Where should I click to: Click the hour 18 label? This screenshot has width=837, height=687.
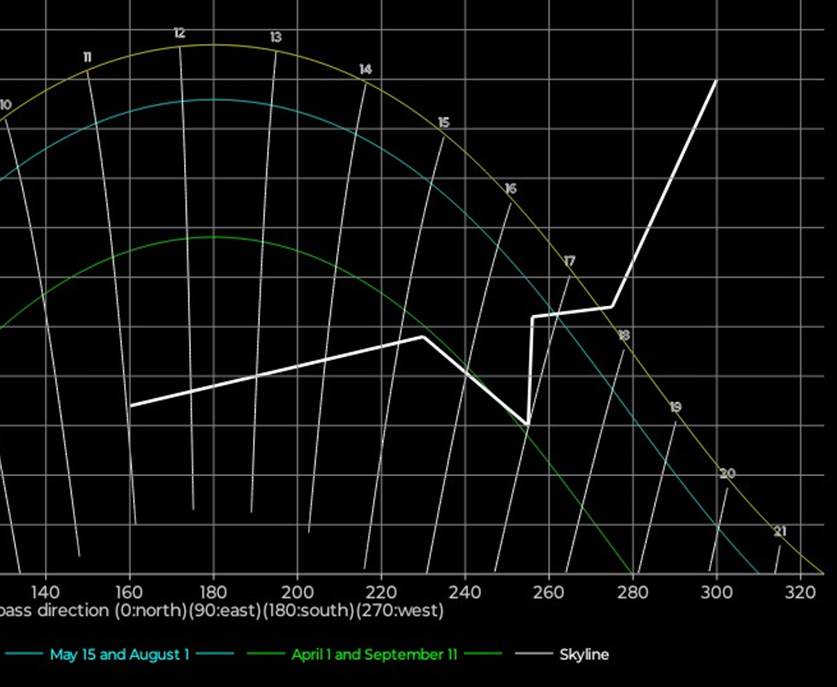(x=623, y=335)
